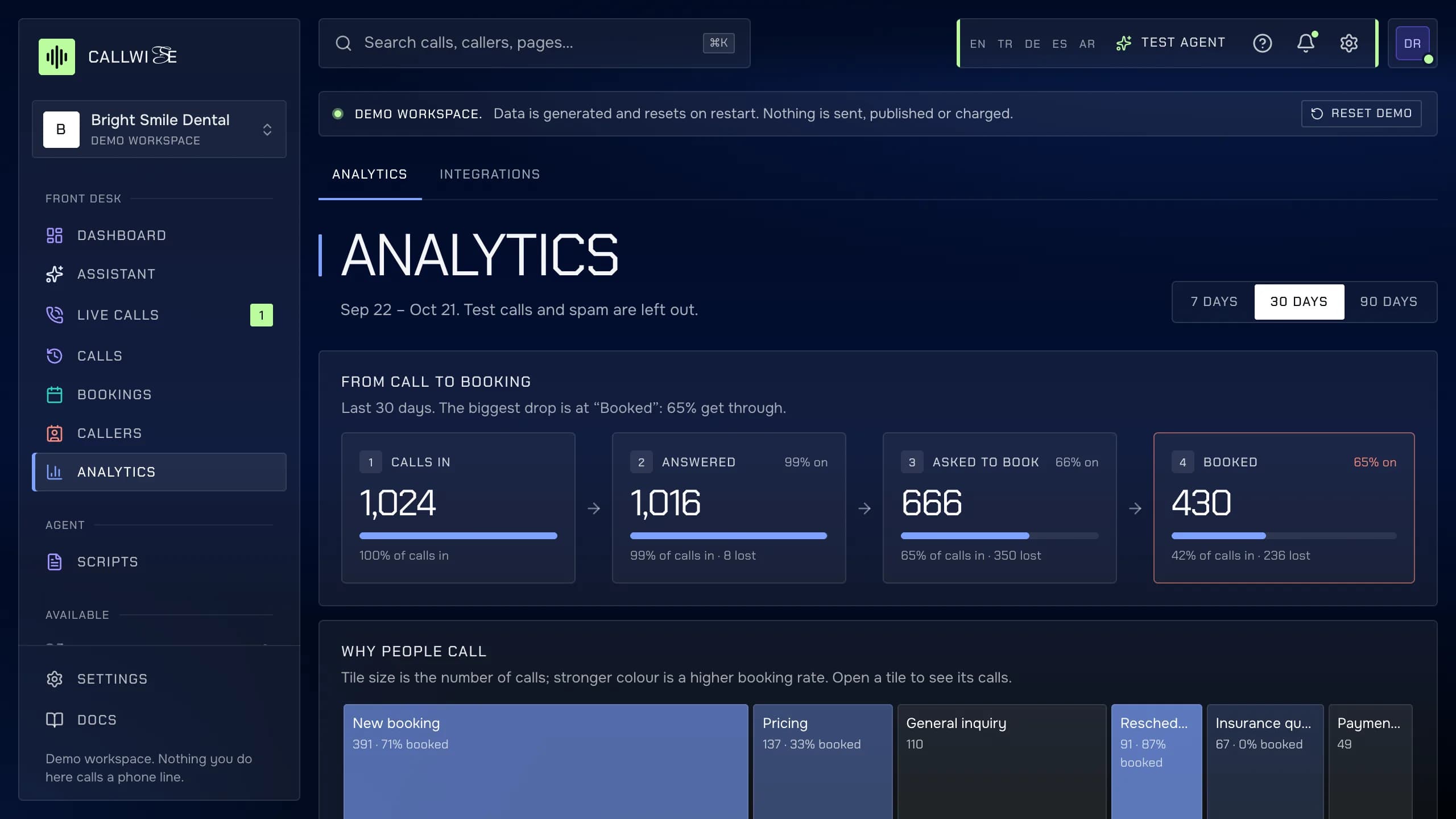Open the New booking treemap tile
Screen dimensions: 1456x819
click(x=546, y=762)
